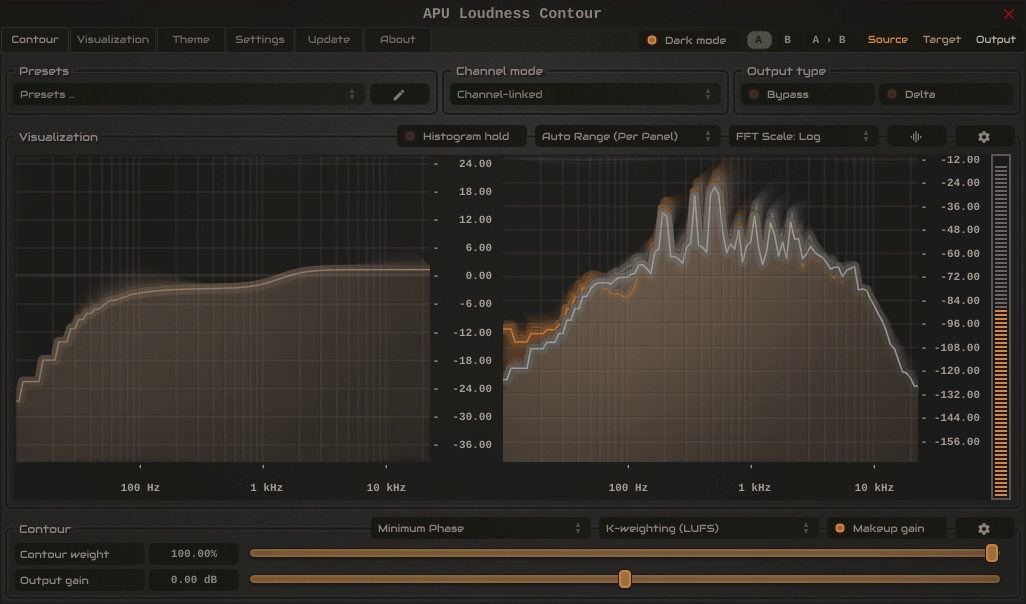Viewport: 1026px width, 604px height.
Task: Open the Update tab
Action: 328,40
